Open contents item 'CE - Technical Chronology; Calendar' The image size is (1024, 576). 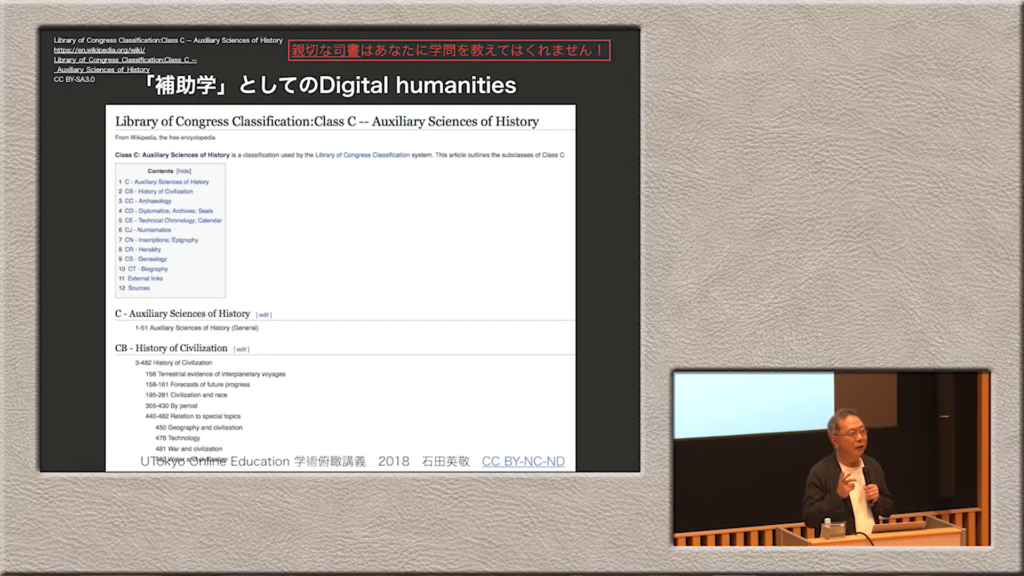173,221
